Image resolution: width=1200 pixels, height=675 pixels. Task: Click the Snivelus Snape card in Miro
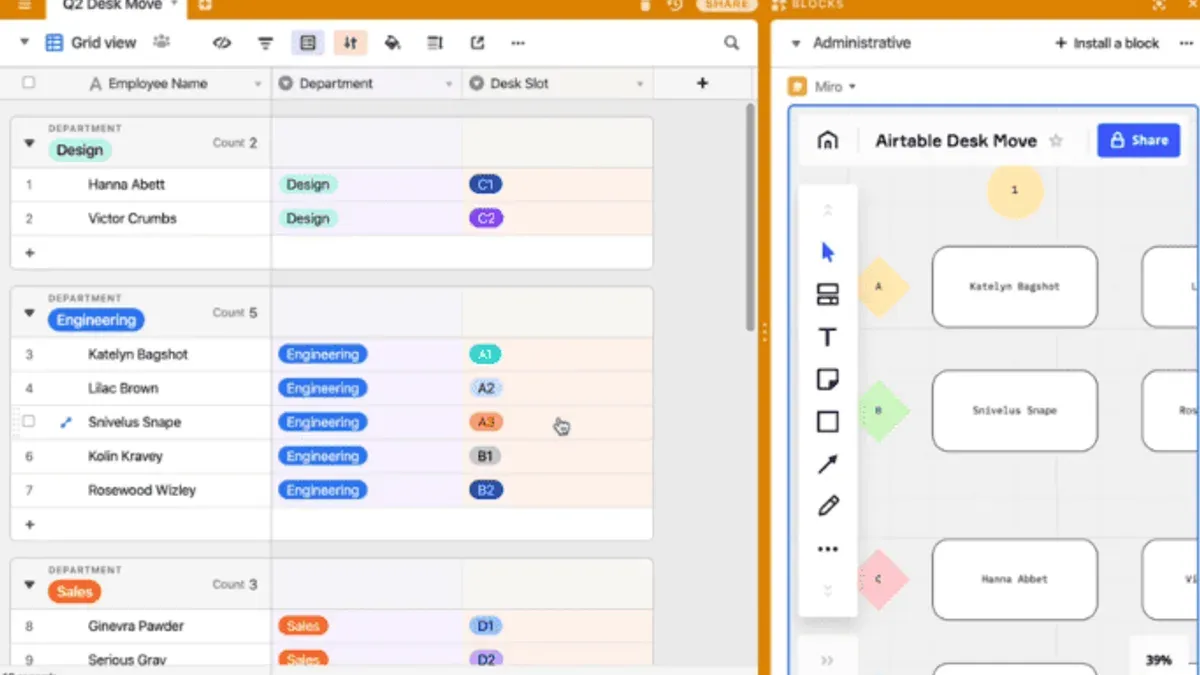point(1014,411)
